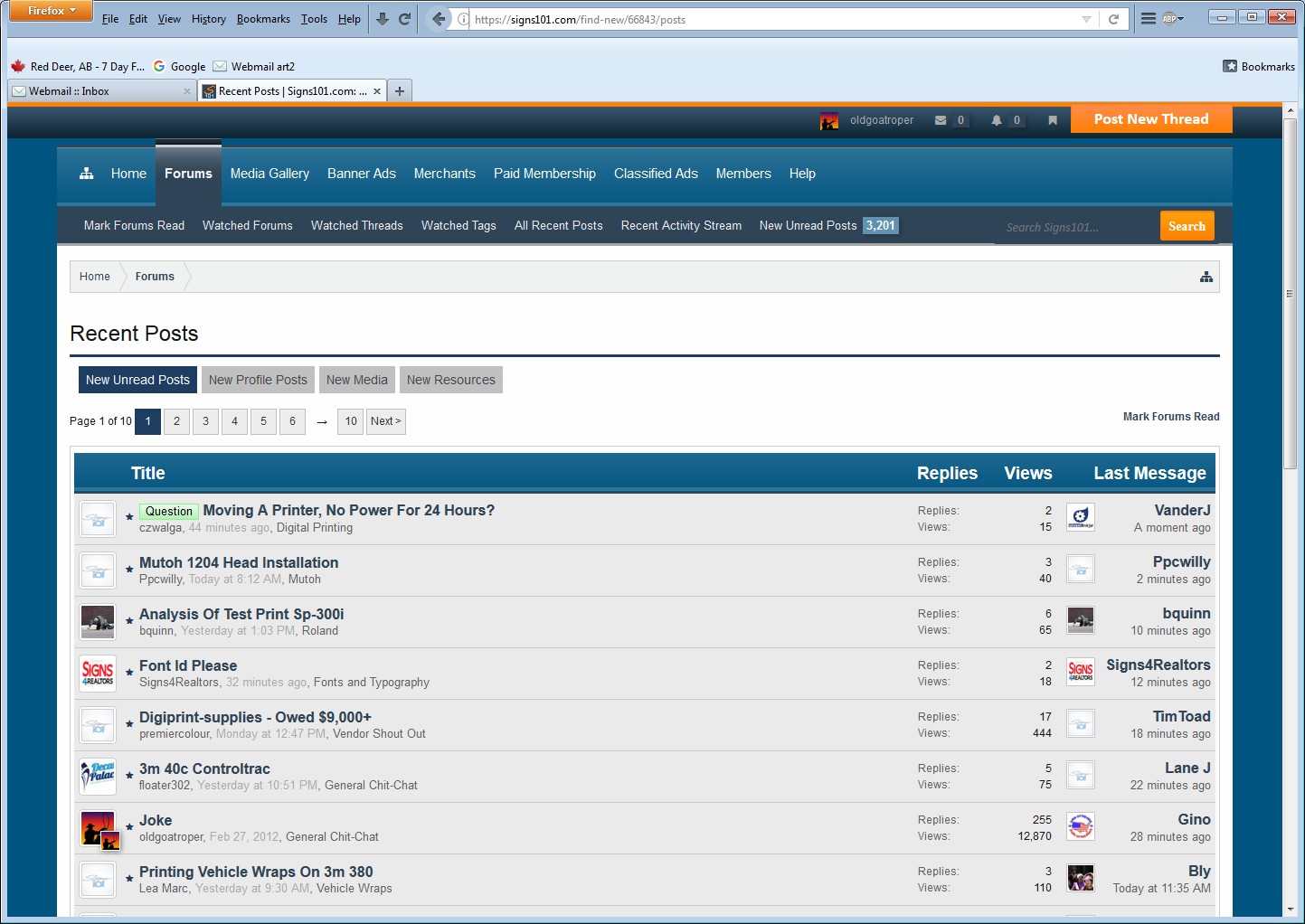Screen dimensions: 1305x924
Task: Open Gino's last-message avatar on Joke row
Action: click(1081, 826)
